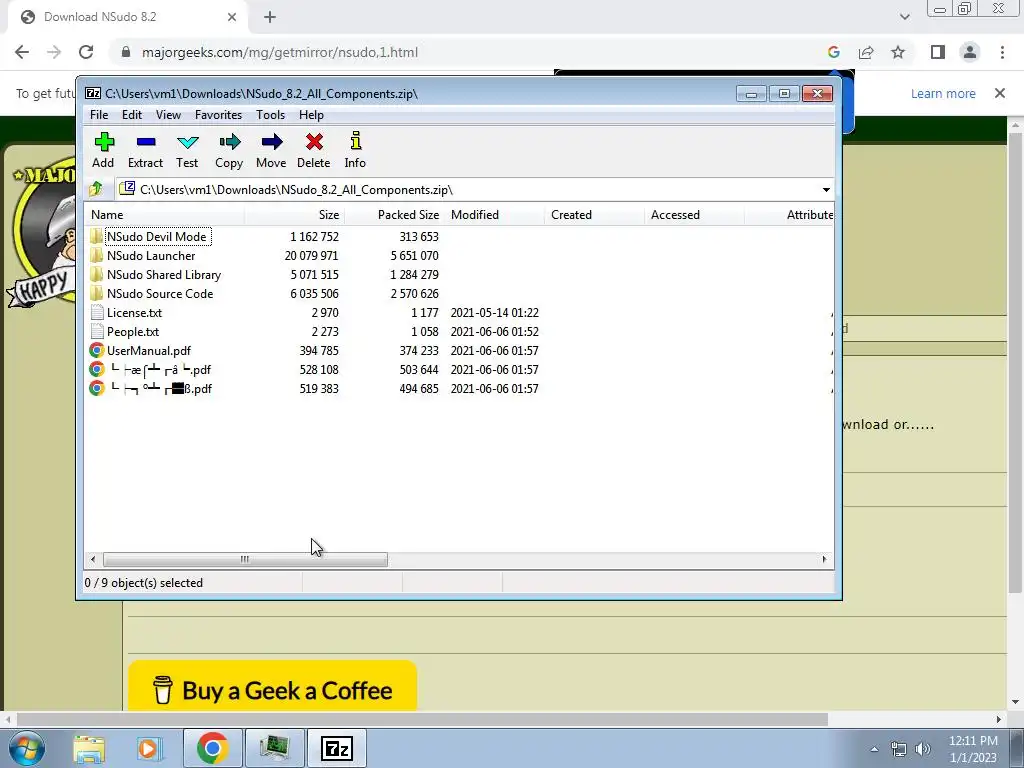Open the Windows Start button
The height and width of the screenshot is (768, 1024).
coord(26,748)
